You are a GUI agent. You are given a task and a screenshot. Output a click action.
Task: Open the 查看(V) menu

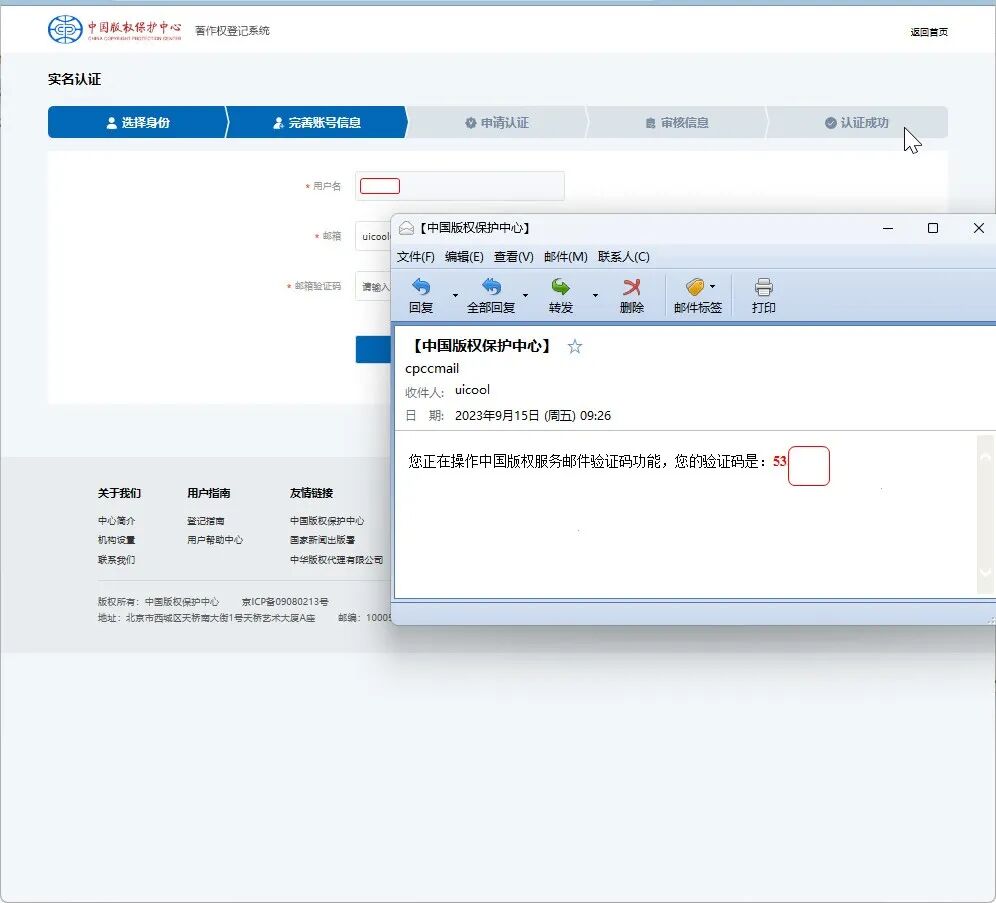513,256
